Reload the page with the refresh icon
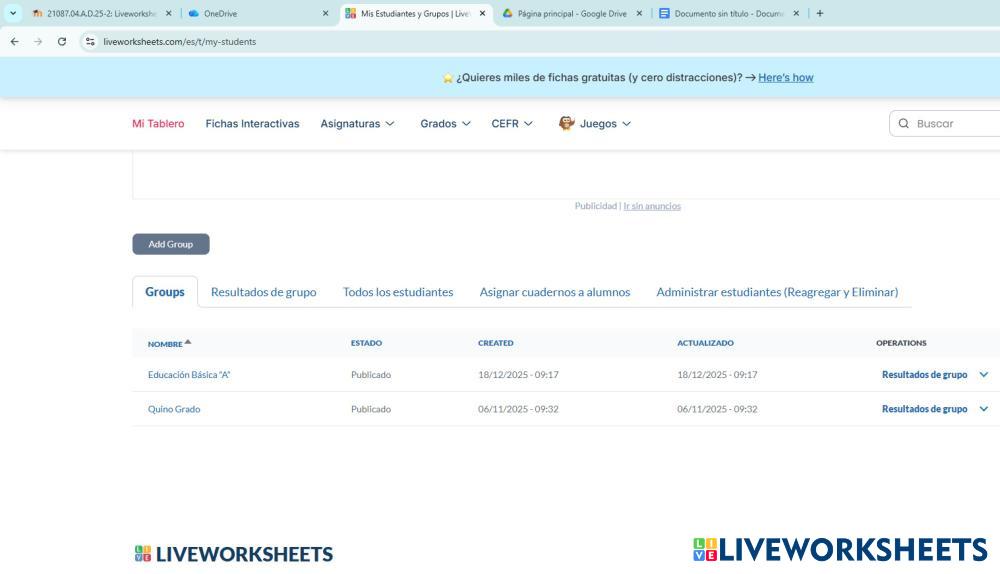The width and height of the screenshot is (1000, 574). point(62,42)
